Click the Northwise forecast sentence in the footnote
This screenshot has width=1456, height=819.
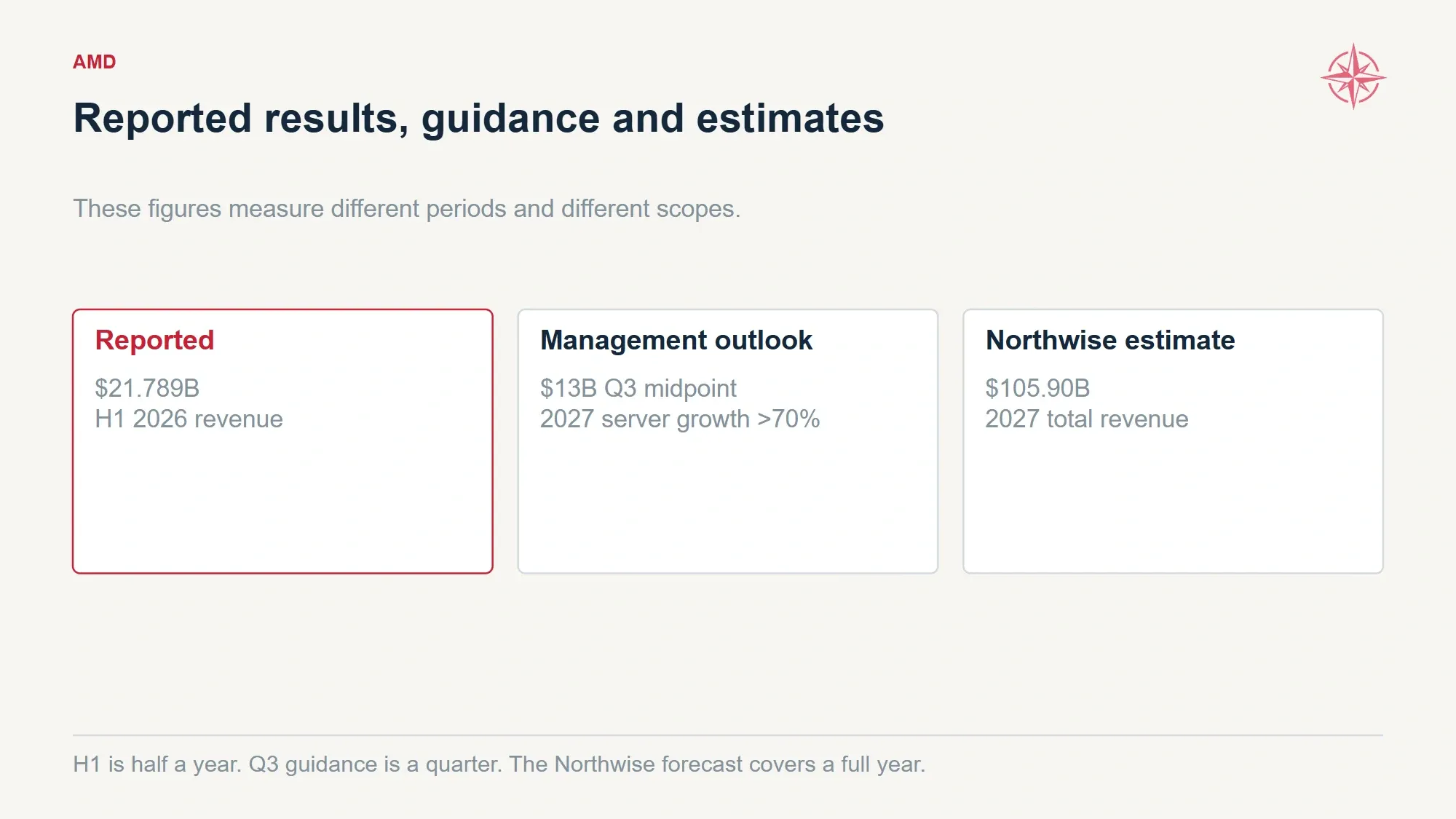(x=717, y=764)
